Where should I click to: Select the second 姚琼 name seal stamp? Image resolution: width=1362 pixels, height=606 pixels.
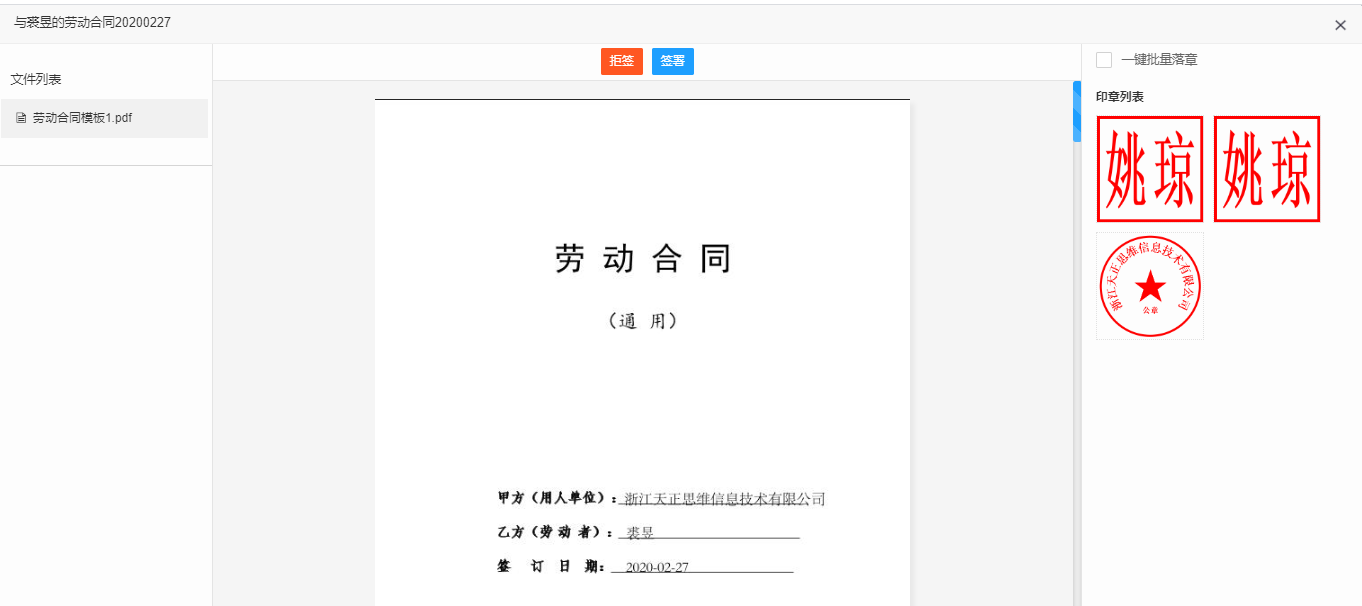(1266, 168)
